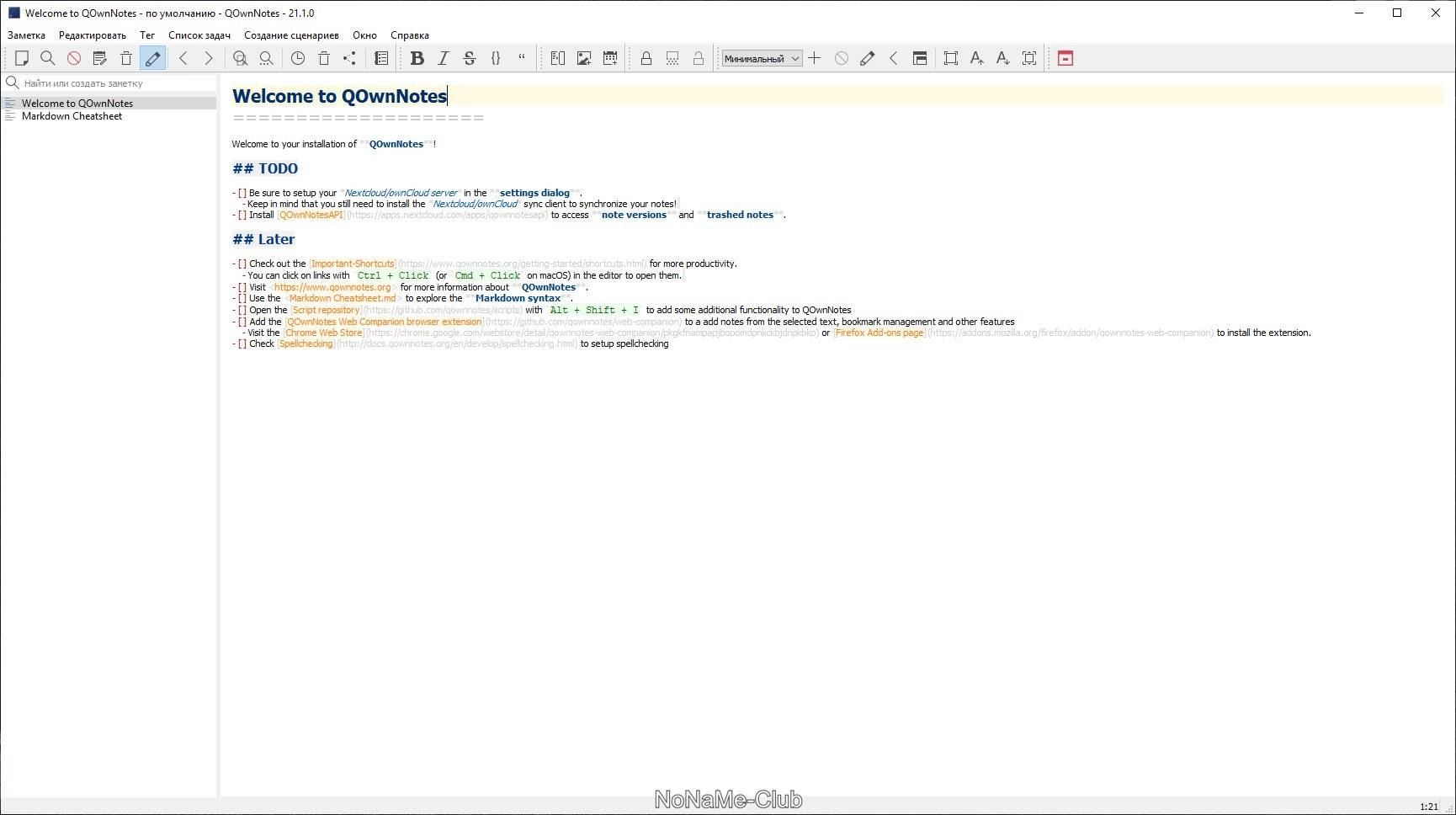Toggle the highlighted pencil edit mode icon

point(153,58)
